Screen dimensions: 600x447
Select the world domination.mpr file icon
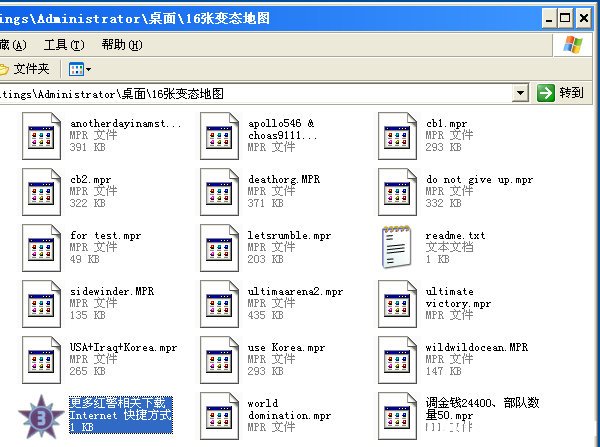click(219, 416)
